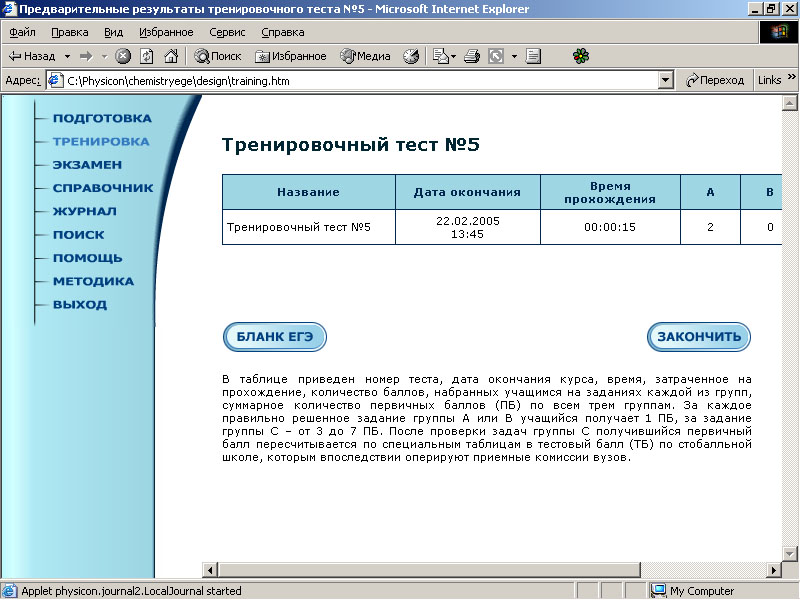Open the Избранное menu
800x600 pixels.
(166, 32)
